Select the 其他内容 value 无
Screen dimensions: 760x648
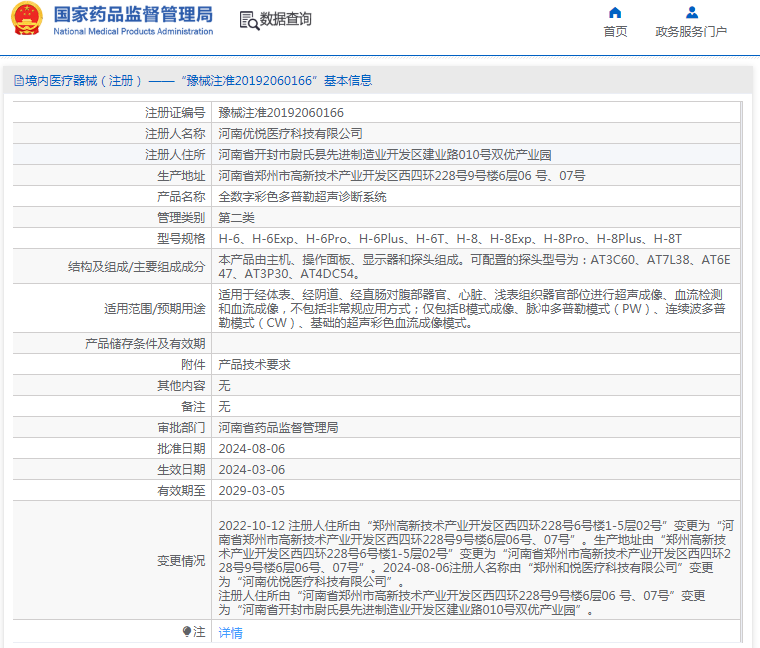(x=224, y=385)
